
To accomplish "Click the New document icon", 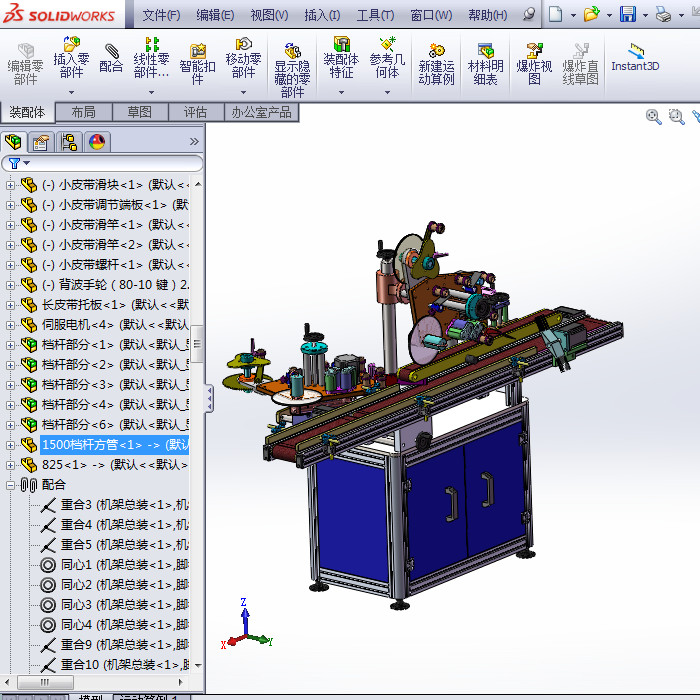I will 555,14.
